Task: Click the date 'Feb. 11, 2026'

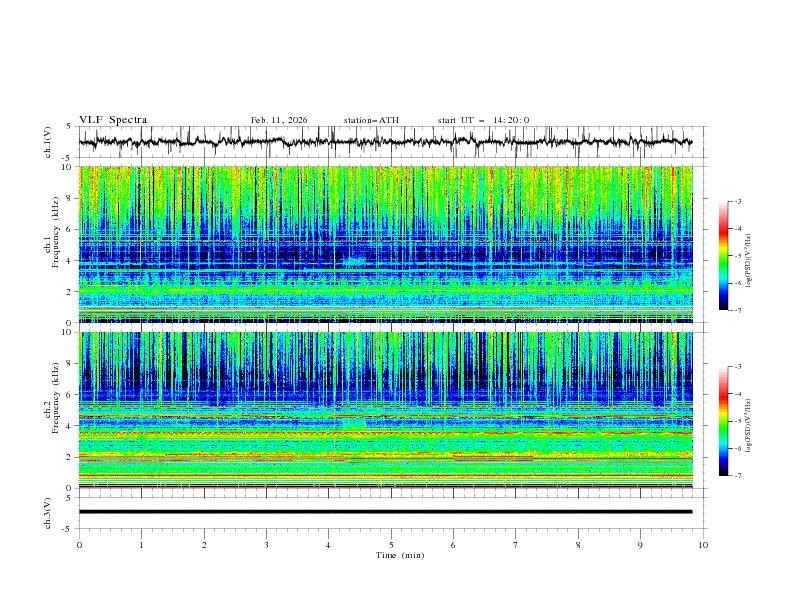Action: click(x=279, y=120)
